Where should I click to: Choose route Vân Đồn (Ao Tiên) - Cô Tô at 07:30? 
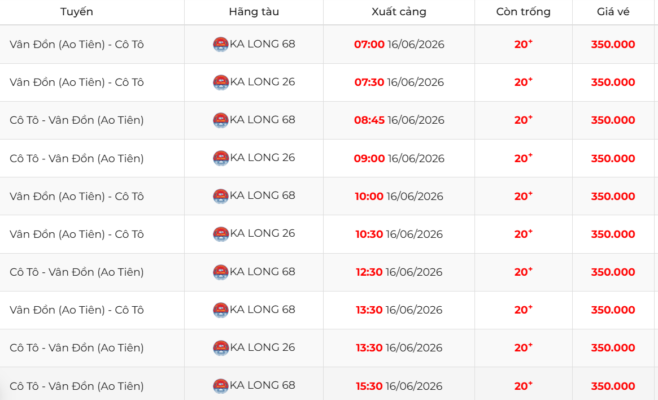[x=77, y=82]
